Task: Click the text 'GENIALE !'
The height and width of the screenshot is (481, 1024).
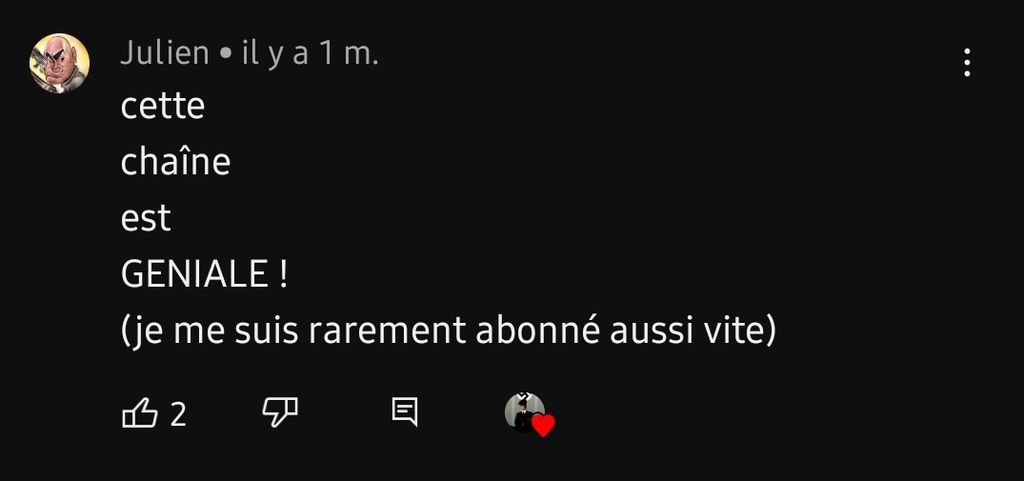Action: coord(204,274)
